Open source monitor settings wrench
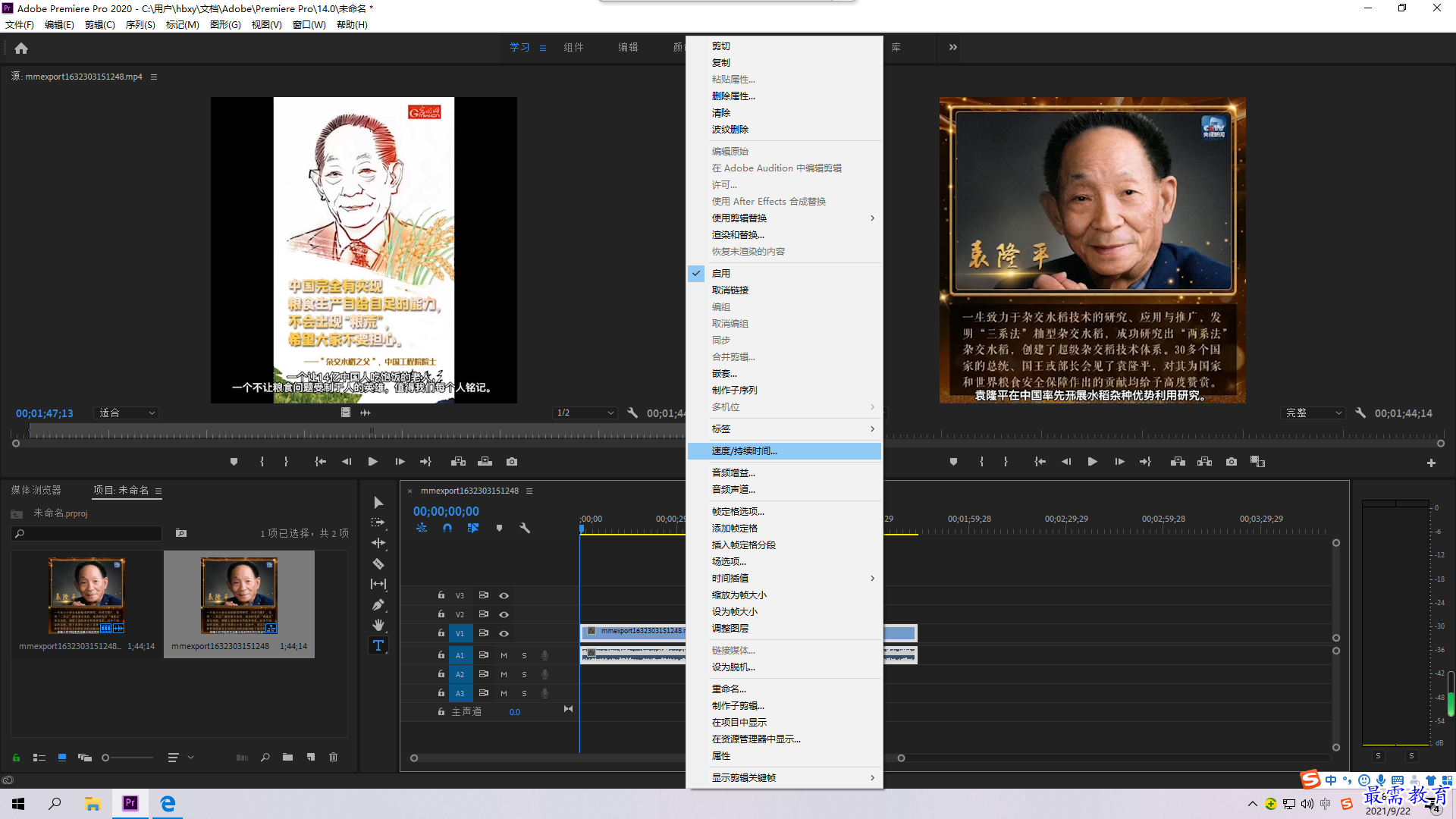 (x=632, y=413)
